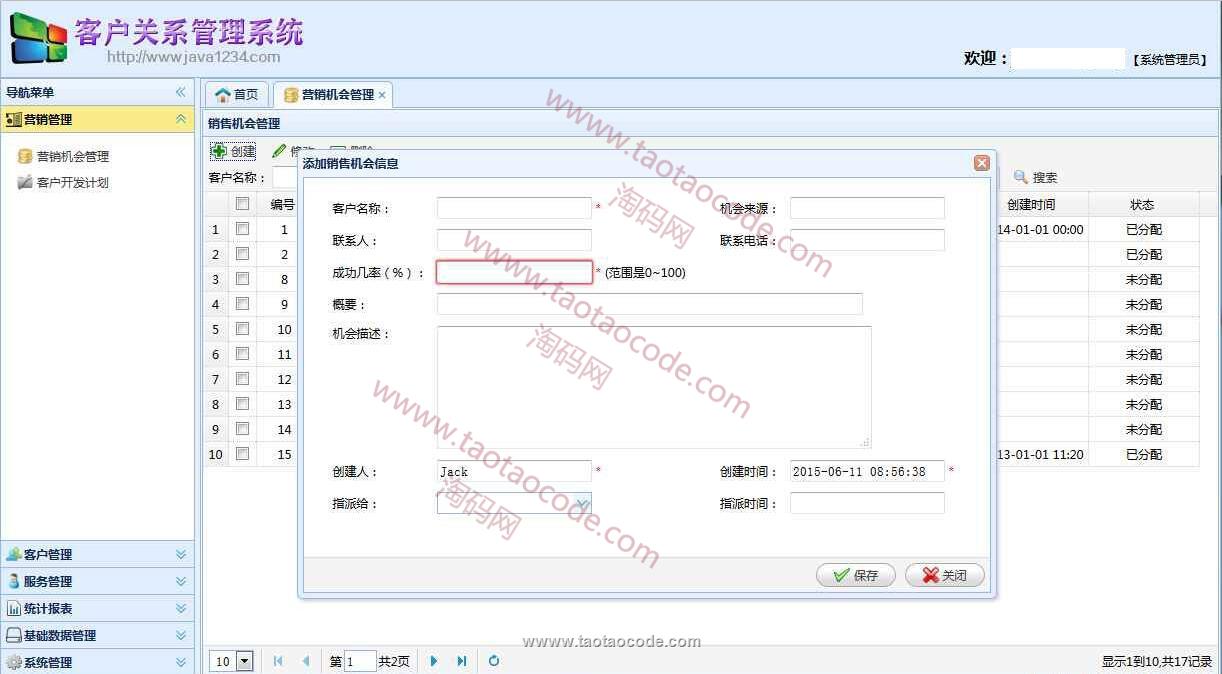Expand the 客户管理 accordion panel

pyautogui.click(x=181, y=554)
